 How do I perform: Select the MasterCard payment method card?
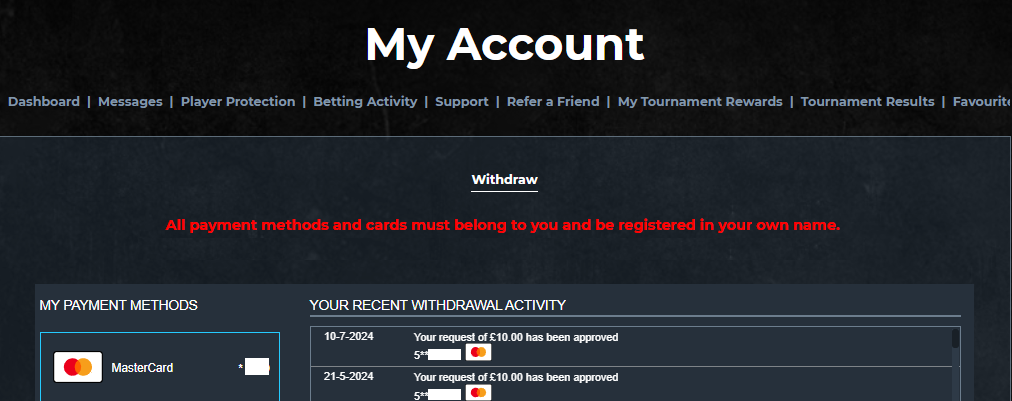160,367
